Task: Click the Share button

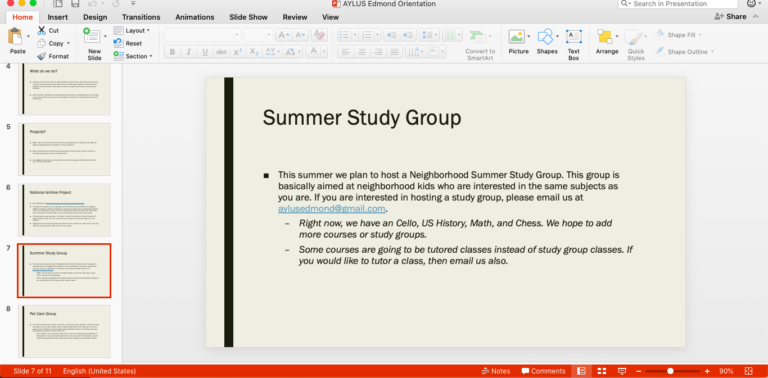Action: click(x=730, y=17)
